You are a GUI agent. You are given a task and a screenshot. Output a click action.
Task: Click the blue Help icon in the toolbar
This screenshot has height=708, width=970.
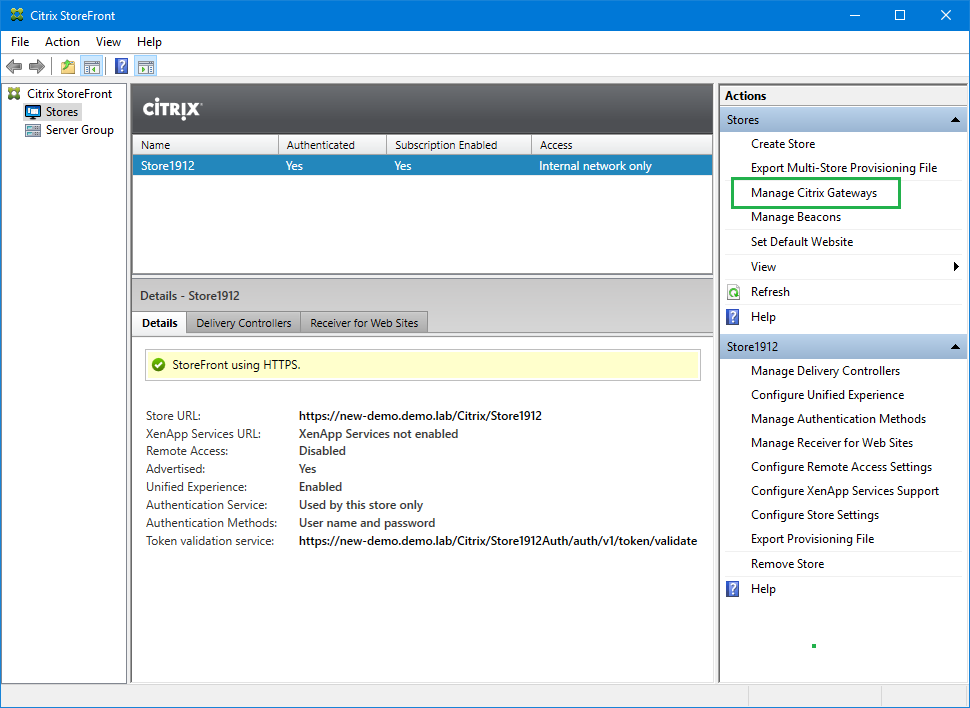click(121, 67)
